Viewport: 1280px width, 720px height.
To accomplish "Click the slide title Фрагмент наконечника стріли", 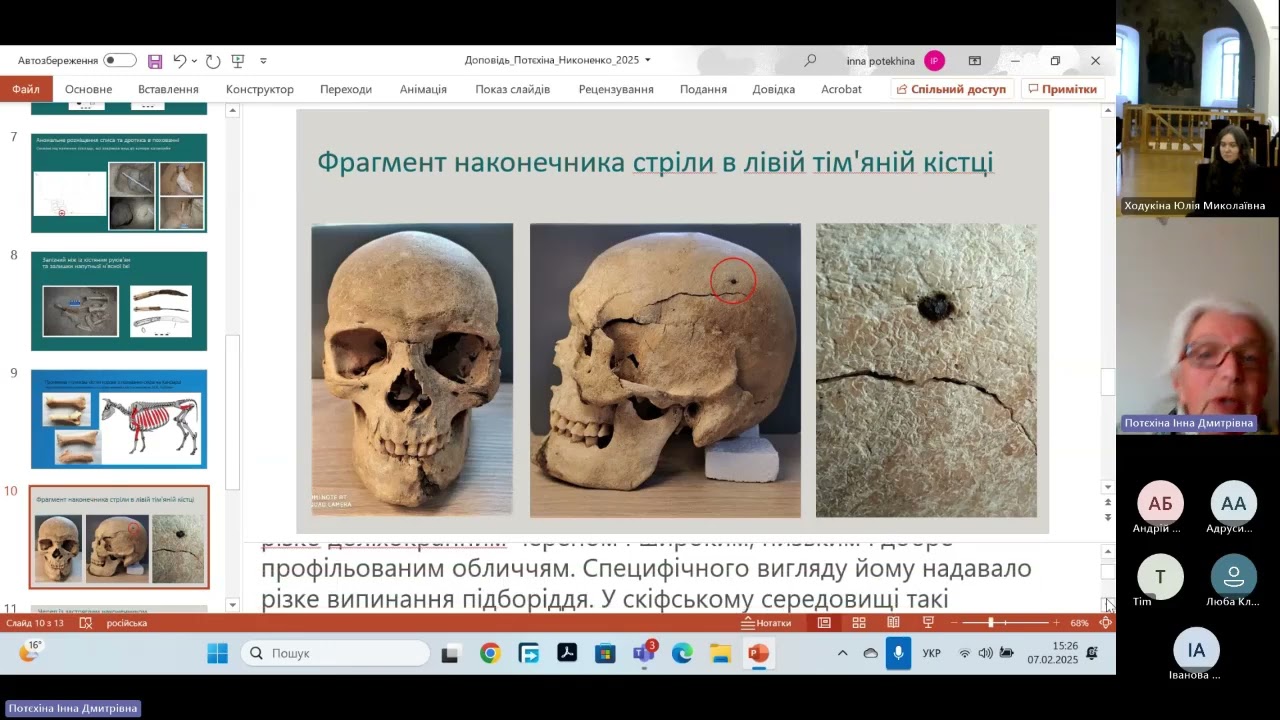I will (655, 162).
